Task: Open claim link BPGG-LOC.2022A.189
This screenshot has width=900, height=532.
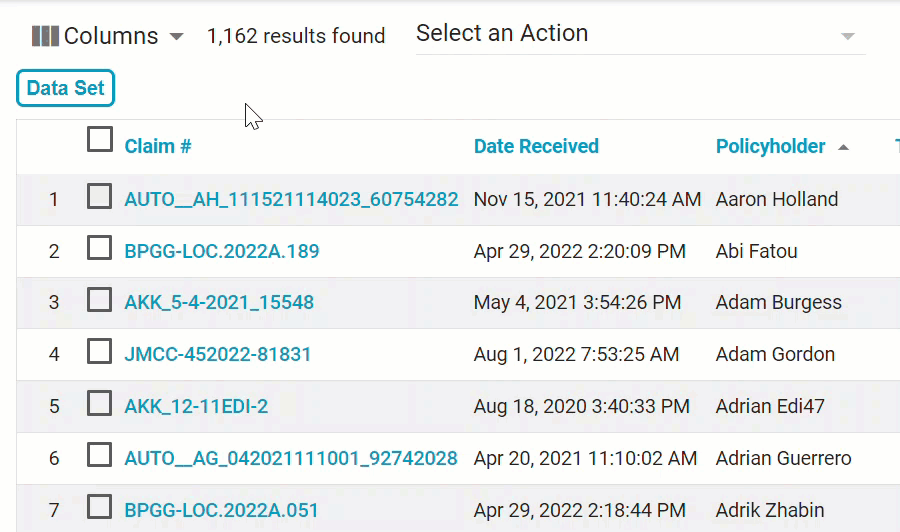Action: click(x=222, y=251)
